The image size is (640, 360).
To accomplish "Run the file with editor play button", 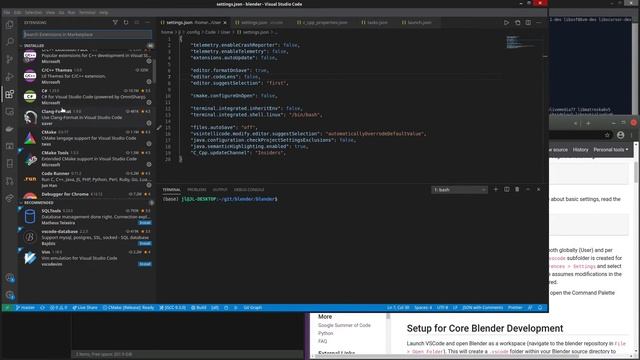I will 506,22.
